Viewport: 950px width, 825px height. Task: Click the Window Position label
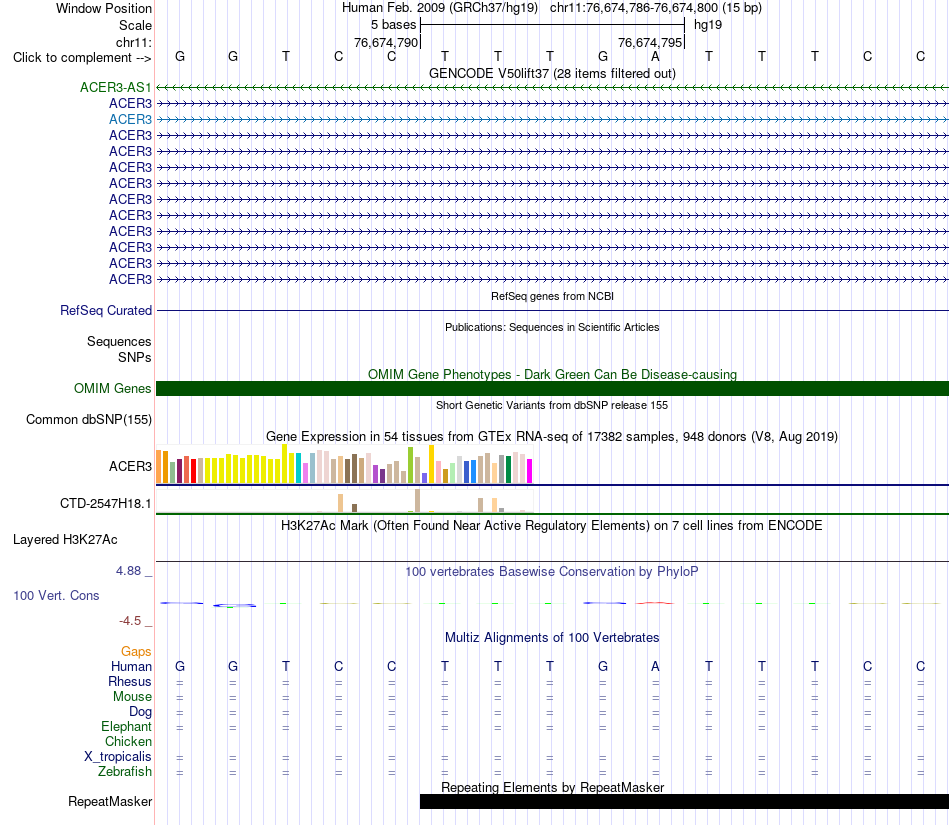pyautogui.click(x=104, y=8)
